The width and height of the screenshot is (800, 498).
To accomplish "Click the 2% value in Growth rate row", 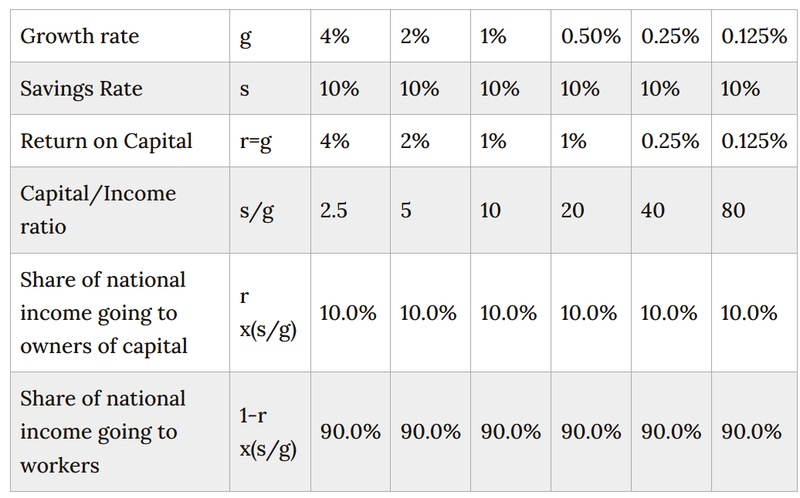I will (415, 36).
